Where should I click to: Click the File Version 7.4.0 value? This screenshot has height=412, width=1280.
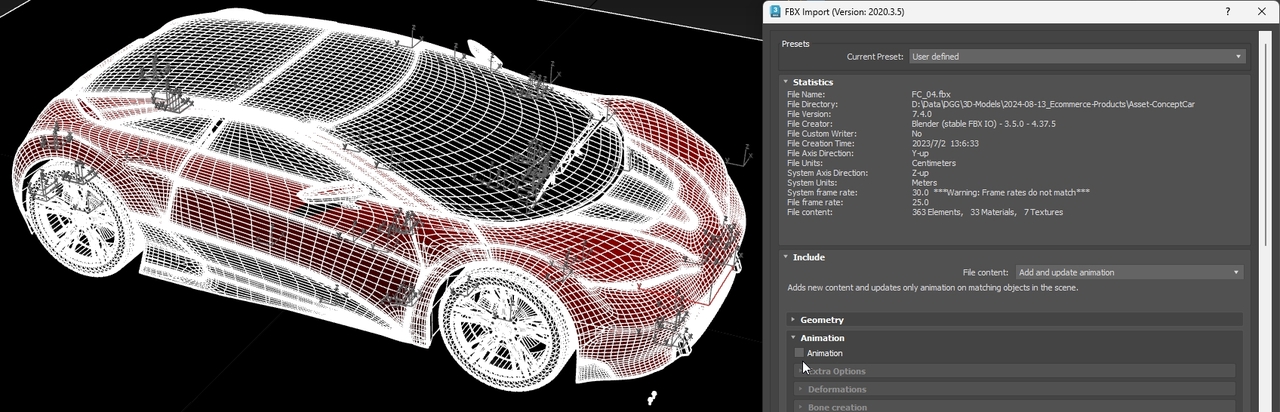pos(922,114)
